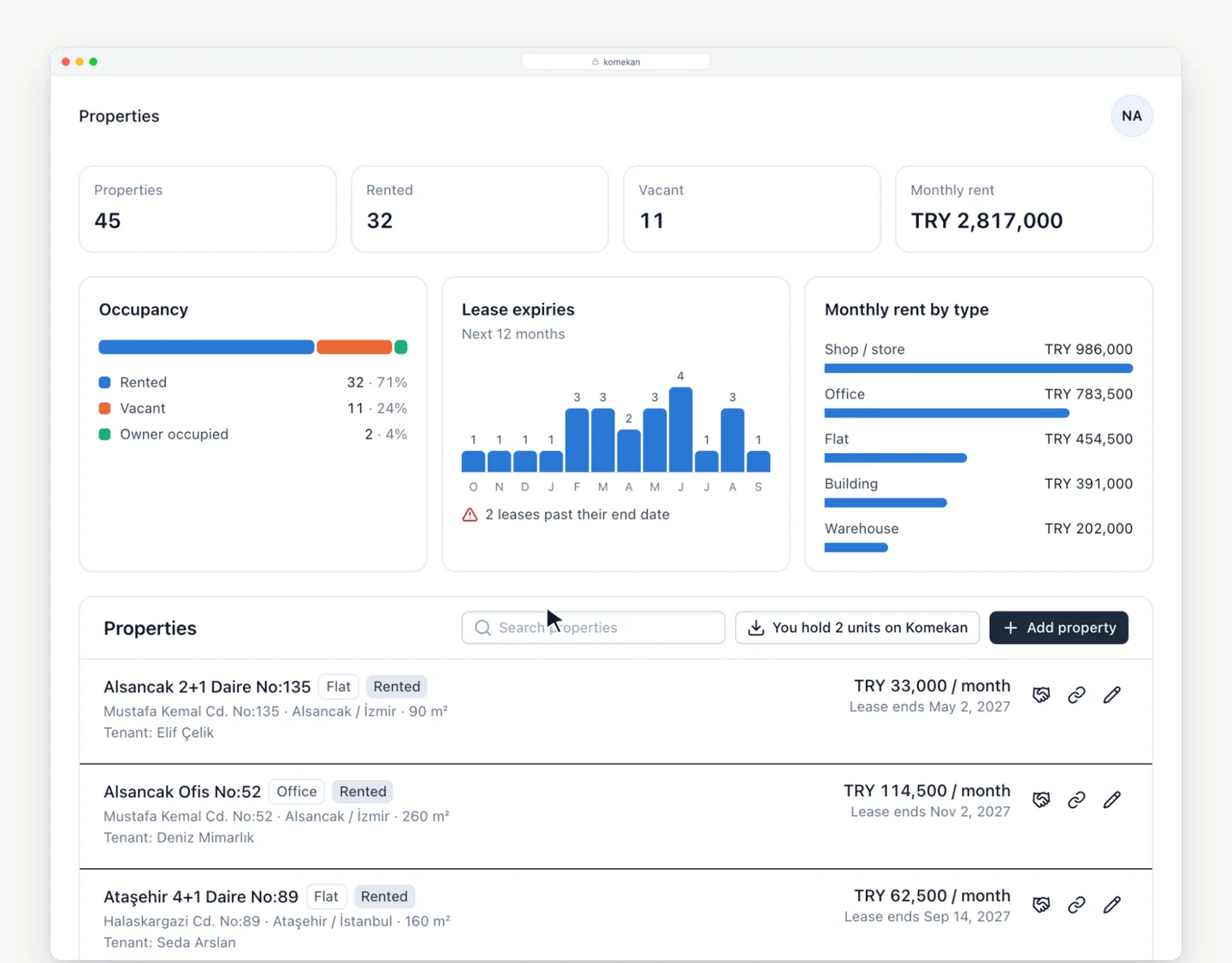The width and height of the screenshot is (1232, 963).
Task: Click the 'Ataşehir 4+1 Daire No:89' property name
Action: pyautogui.click(x=201, y=897)
